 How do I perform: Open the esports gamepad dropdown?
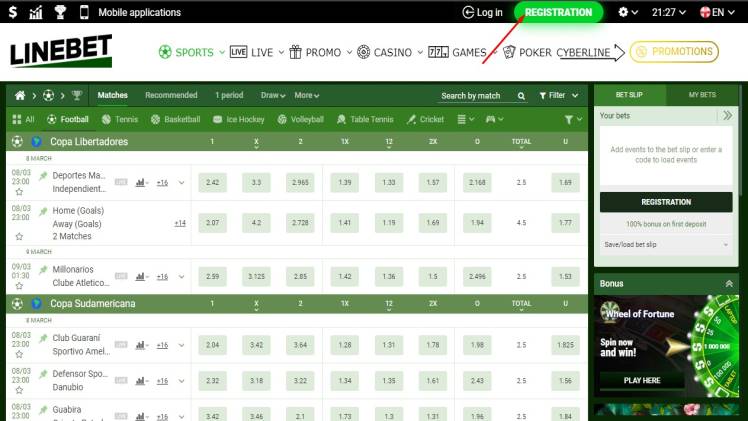(494, 119)
